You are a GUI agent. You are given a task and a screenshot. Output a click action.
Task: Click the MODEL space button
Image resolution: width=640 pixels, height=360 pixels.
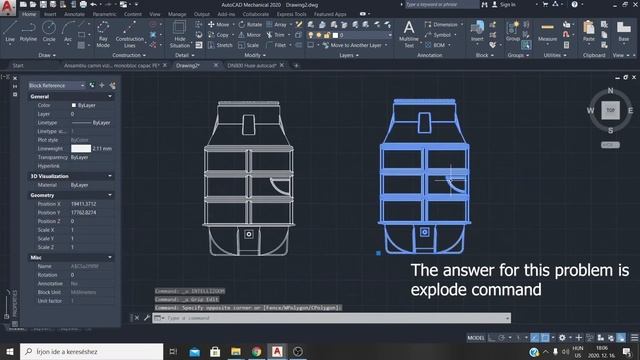(x=476, y=338)
